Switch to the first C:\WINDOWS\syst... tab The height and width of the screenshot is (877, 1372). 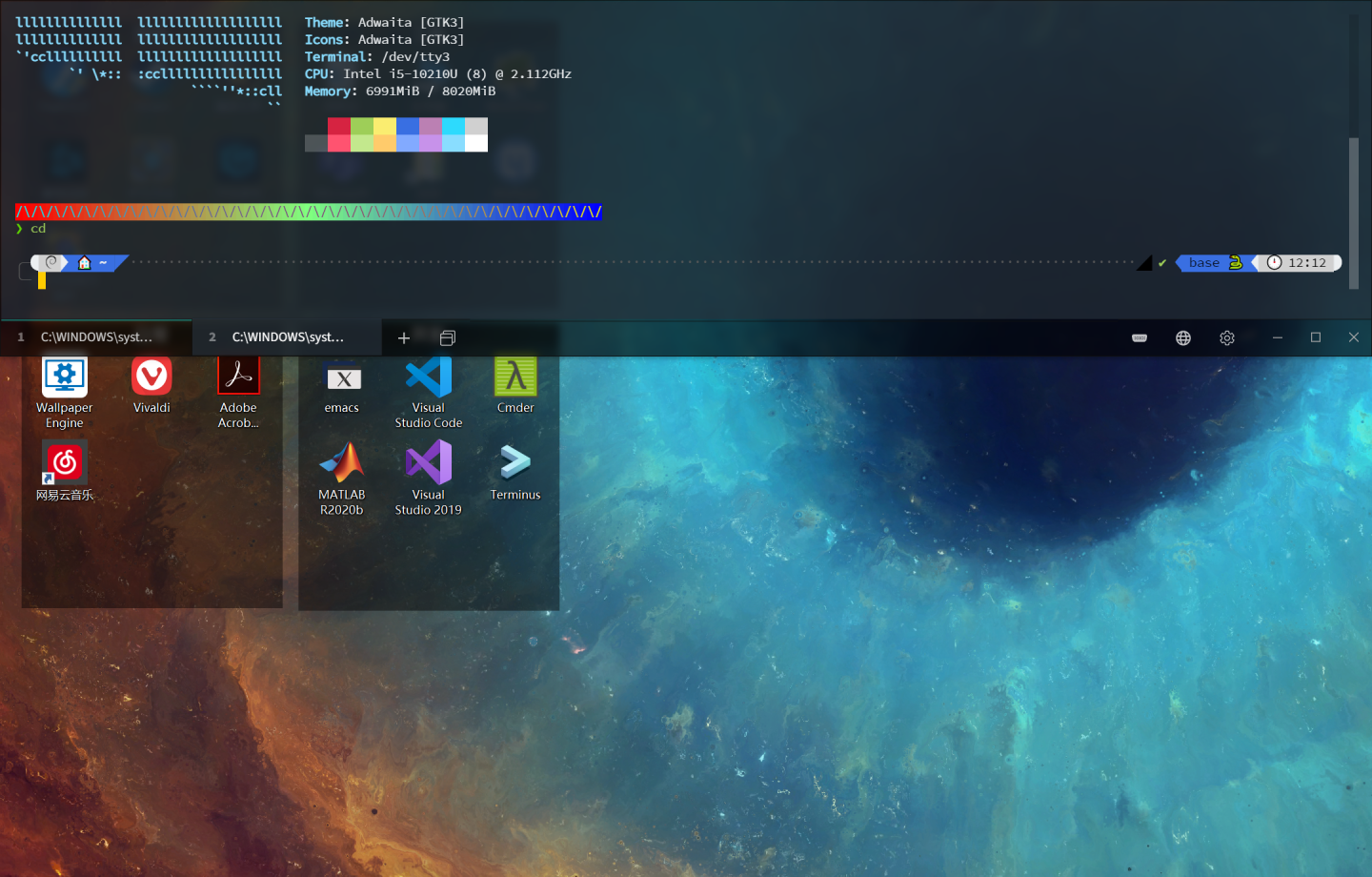tap(95, 337)
